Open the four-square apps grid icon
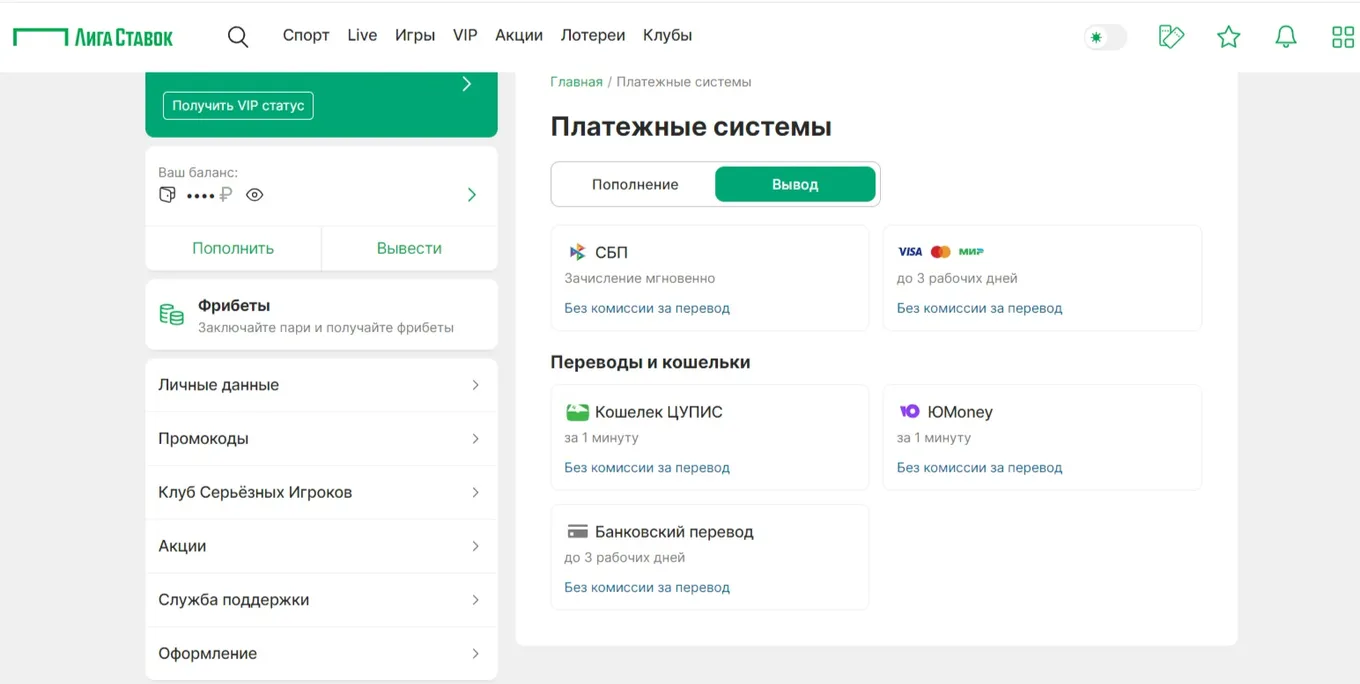 1342,37
